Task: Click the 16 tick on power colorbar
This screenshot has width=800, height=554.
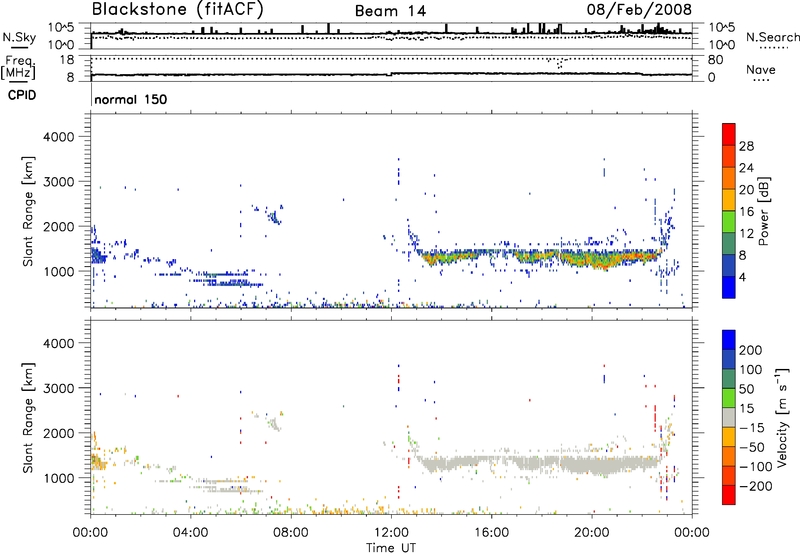Action: pos(746,212)
